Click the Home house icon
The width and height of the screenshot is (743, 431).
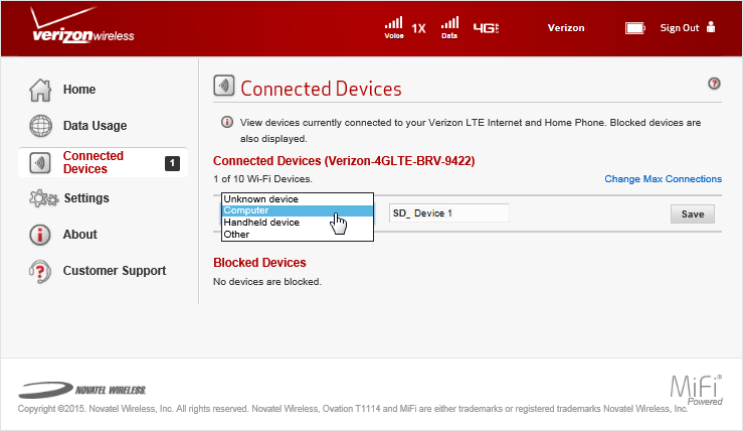[40, 90]
